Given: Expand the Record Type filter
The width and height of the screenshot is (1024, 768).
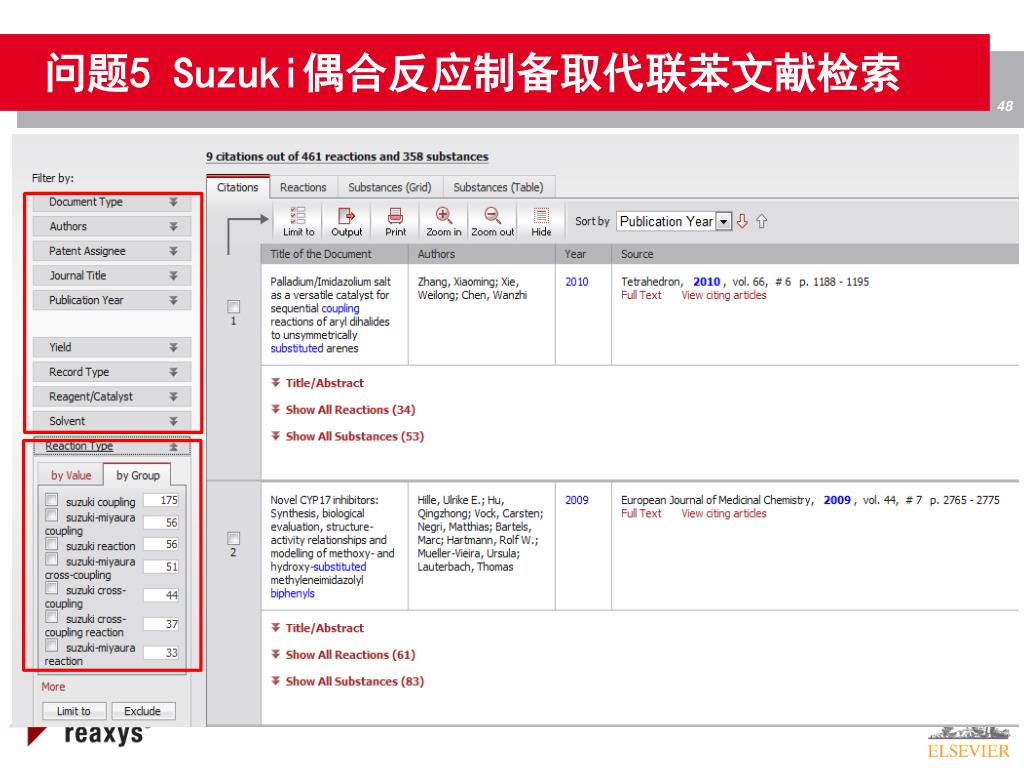Looking at the screenshot, I should pyautogui.click(x=112, y=372).
